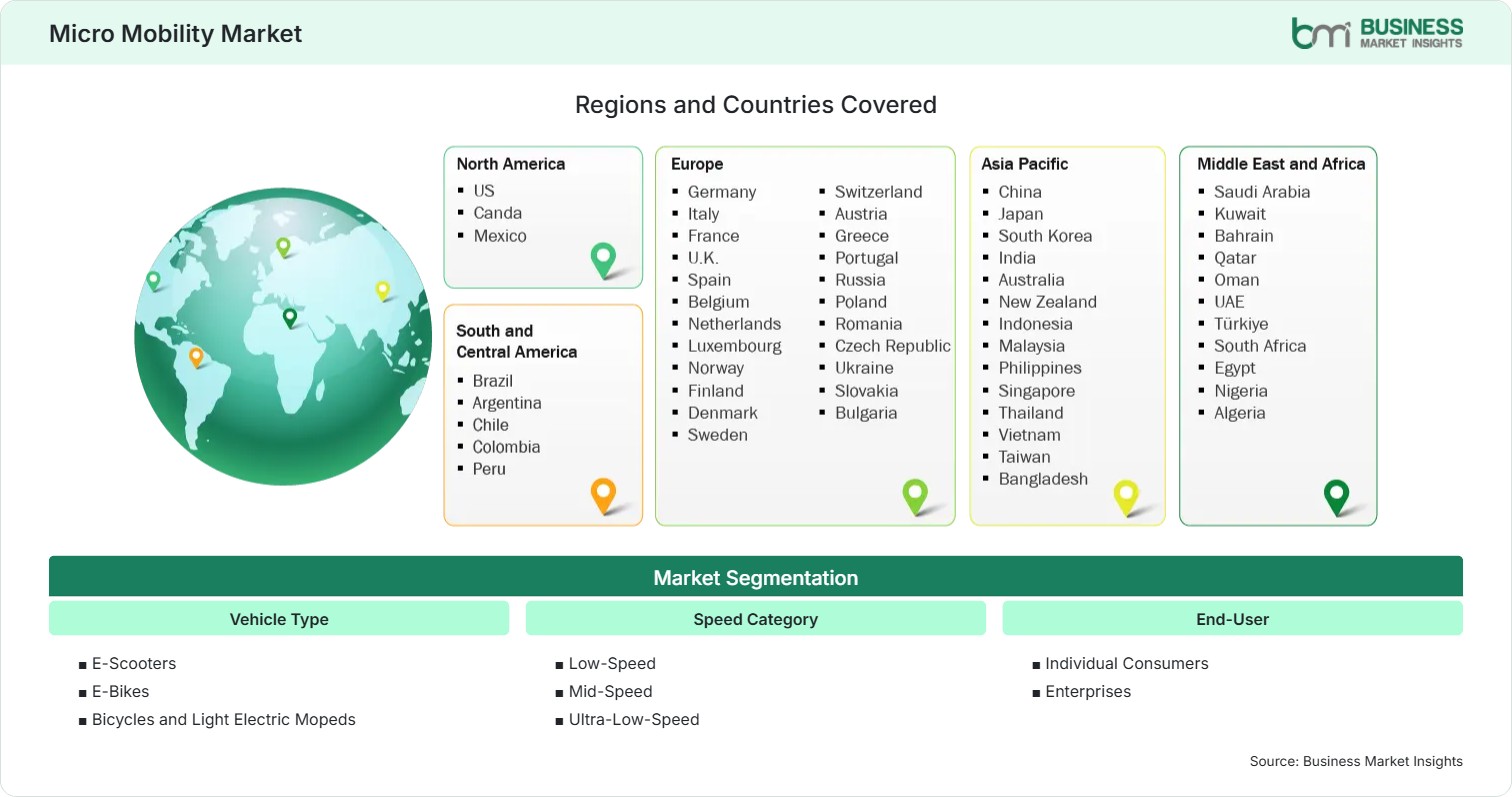1512x797 pixels.
Task: Click the yellow Asia Pacific panel pin
Action: pyautogui.click(x=1126, y=497)
